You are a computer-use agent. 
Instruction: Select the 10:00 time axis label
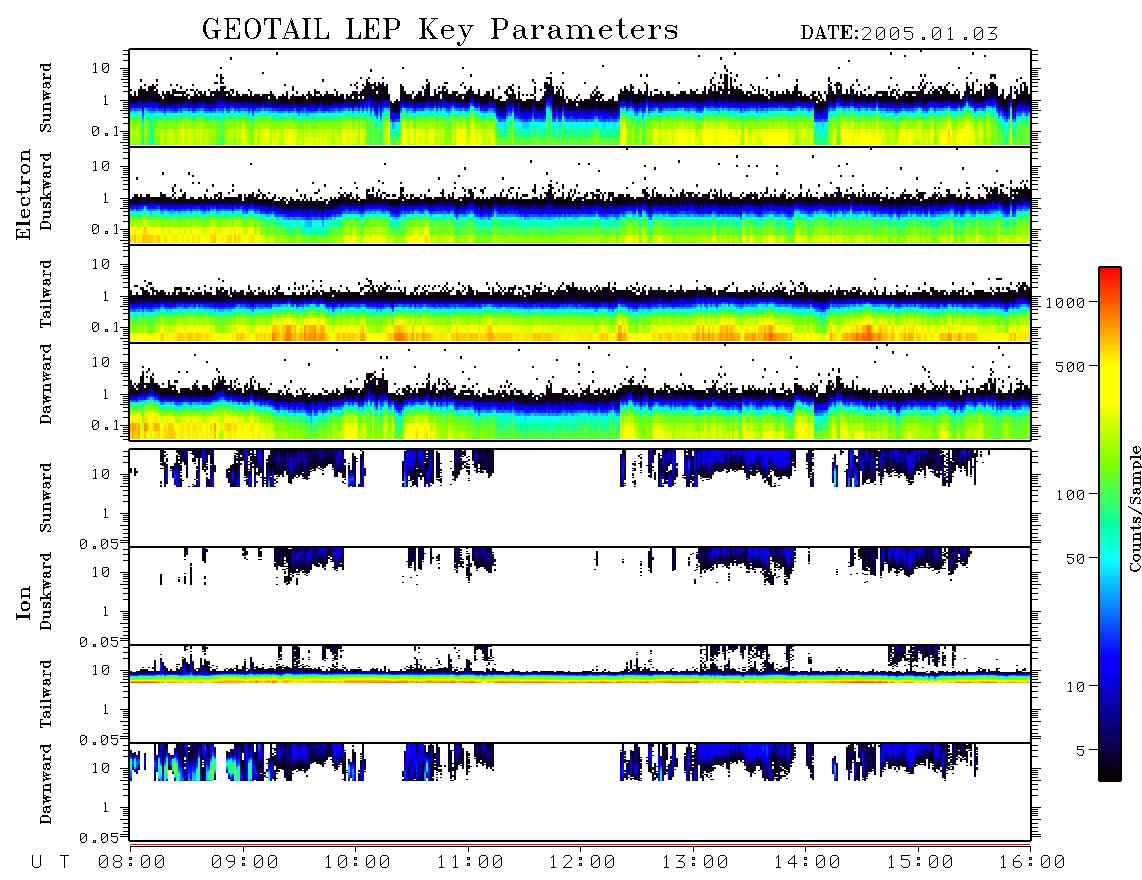[x=358, y=862]
